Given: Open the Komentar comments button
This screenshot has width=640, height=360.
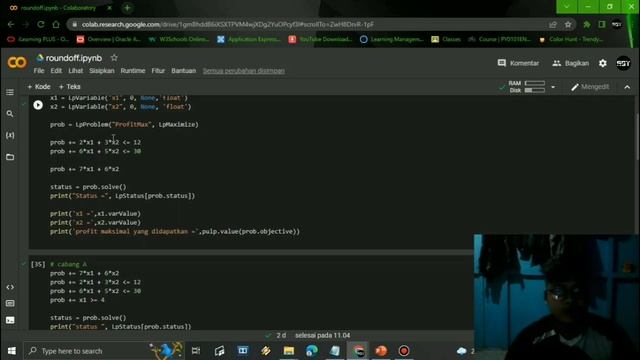Looking at the screenshot, I should click(518, 63).
